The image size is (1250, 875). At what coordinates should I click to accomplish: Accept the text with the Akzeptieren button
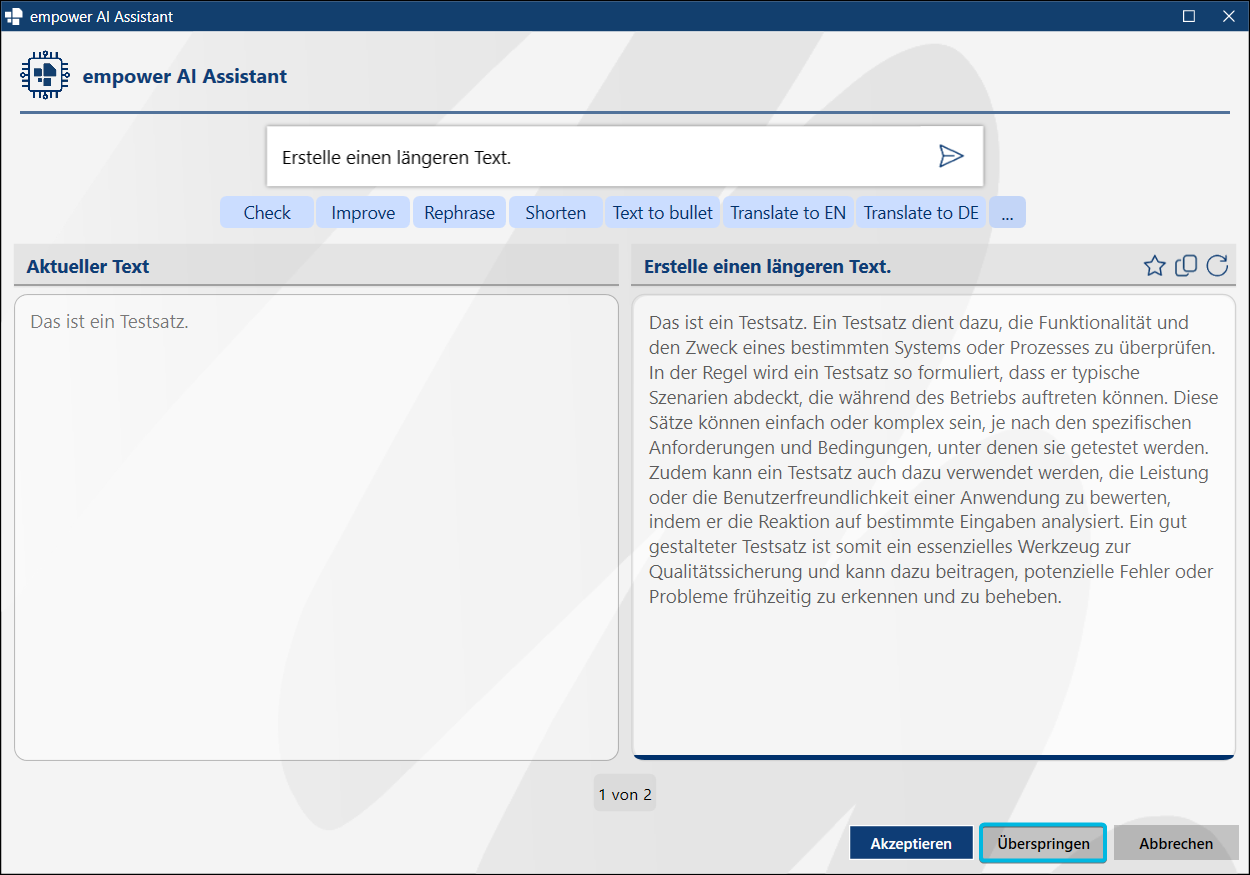tap(911, 843)
